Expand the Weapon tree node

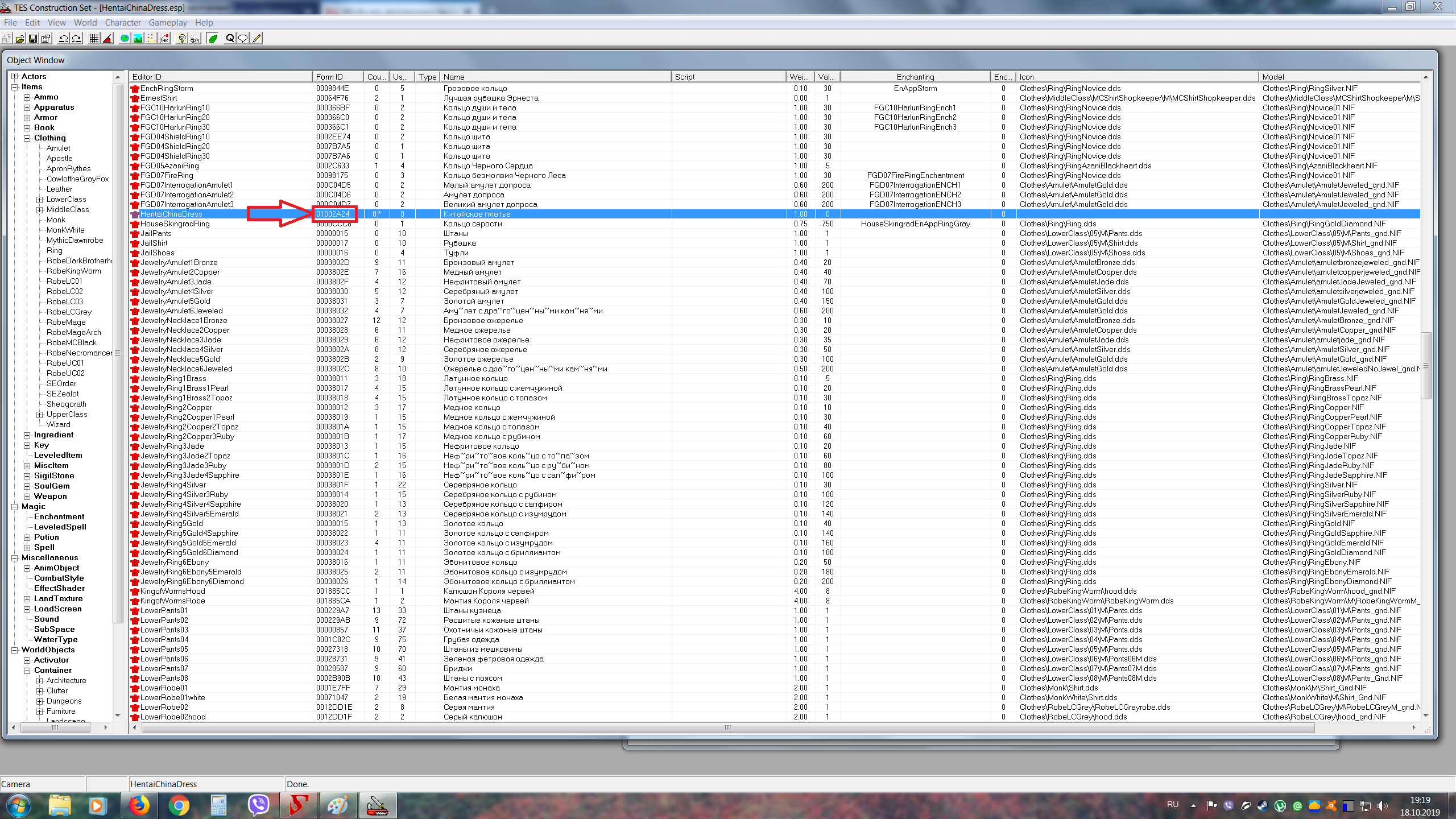[27, 497]
